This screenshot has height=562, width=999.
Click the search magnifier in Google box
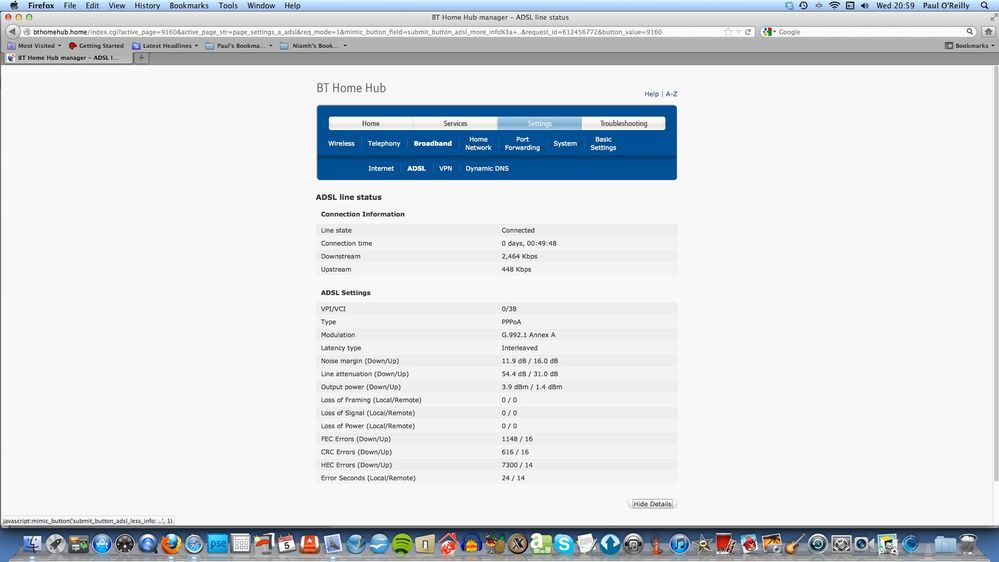point(970,31)
